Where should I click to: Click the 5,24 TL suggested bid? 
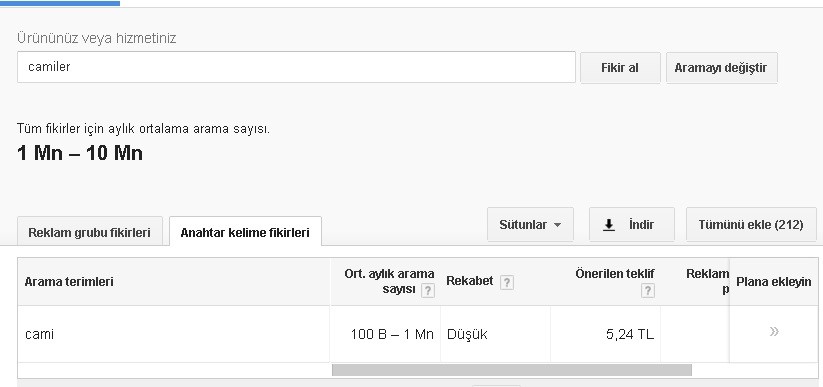point(630,334)
